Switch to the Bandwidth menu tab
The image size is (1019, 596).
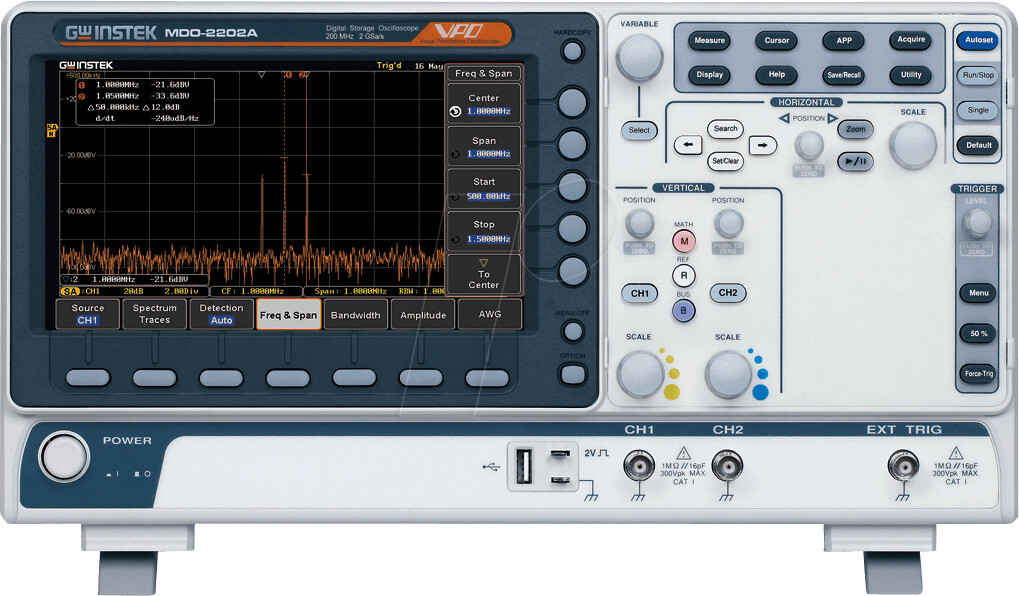(x=355, y=314)
